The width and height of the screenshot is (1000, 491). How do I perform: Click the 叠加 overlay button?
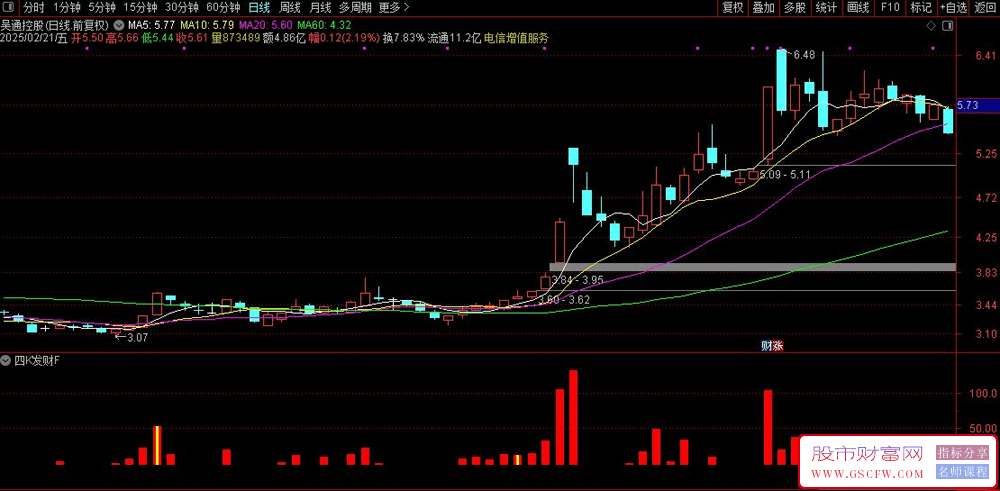763,8
